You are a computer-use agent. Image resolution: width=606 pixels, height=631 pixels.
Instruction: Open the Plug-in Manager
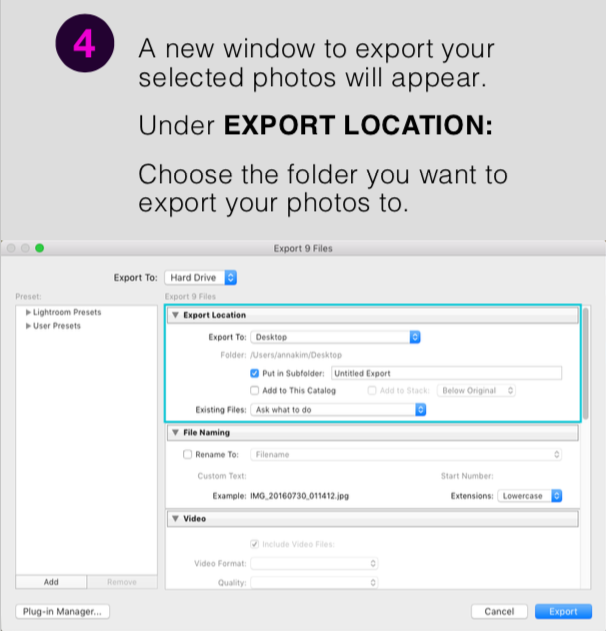(x=62, y=611)
